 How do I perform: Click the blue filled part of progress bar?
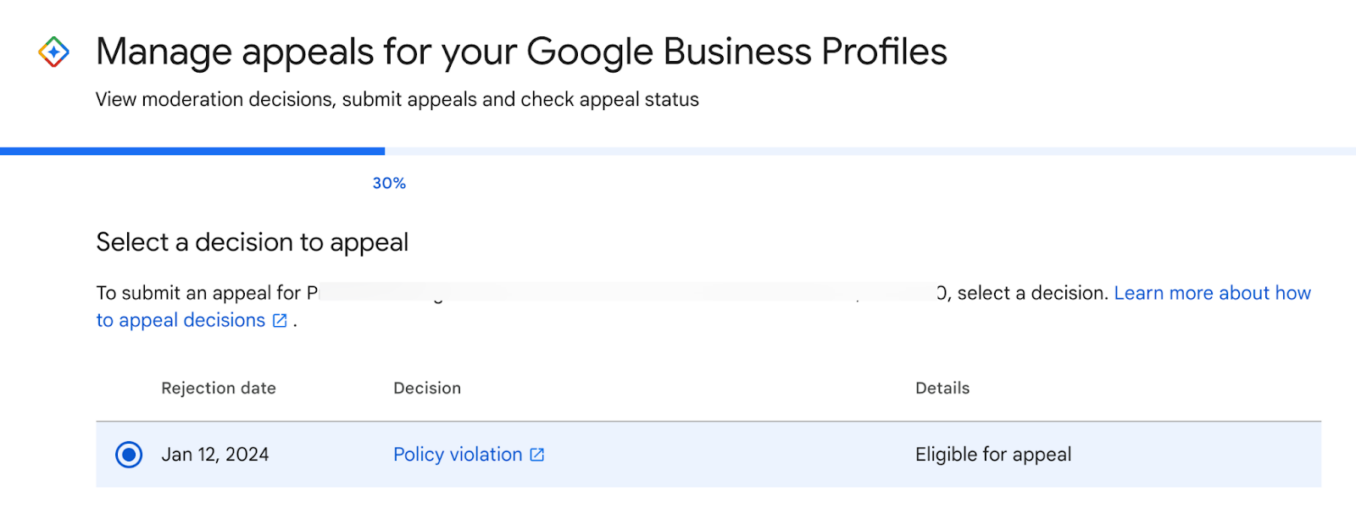point(192,151)
